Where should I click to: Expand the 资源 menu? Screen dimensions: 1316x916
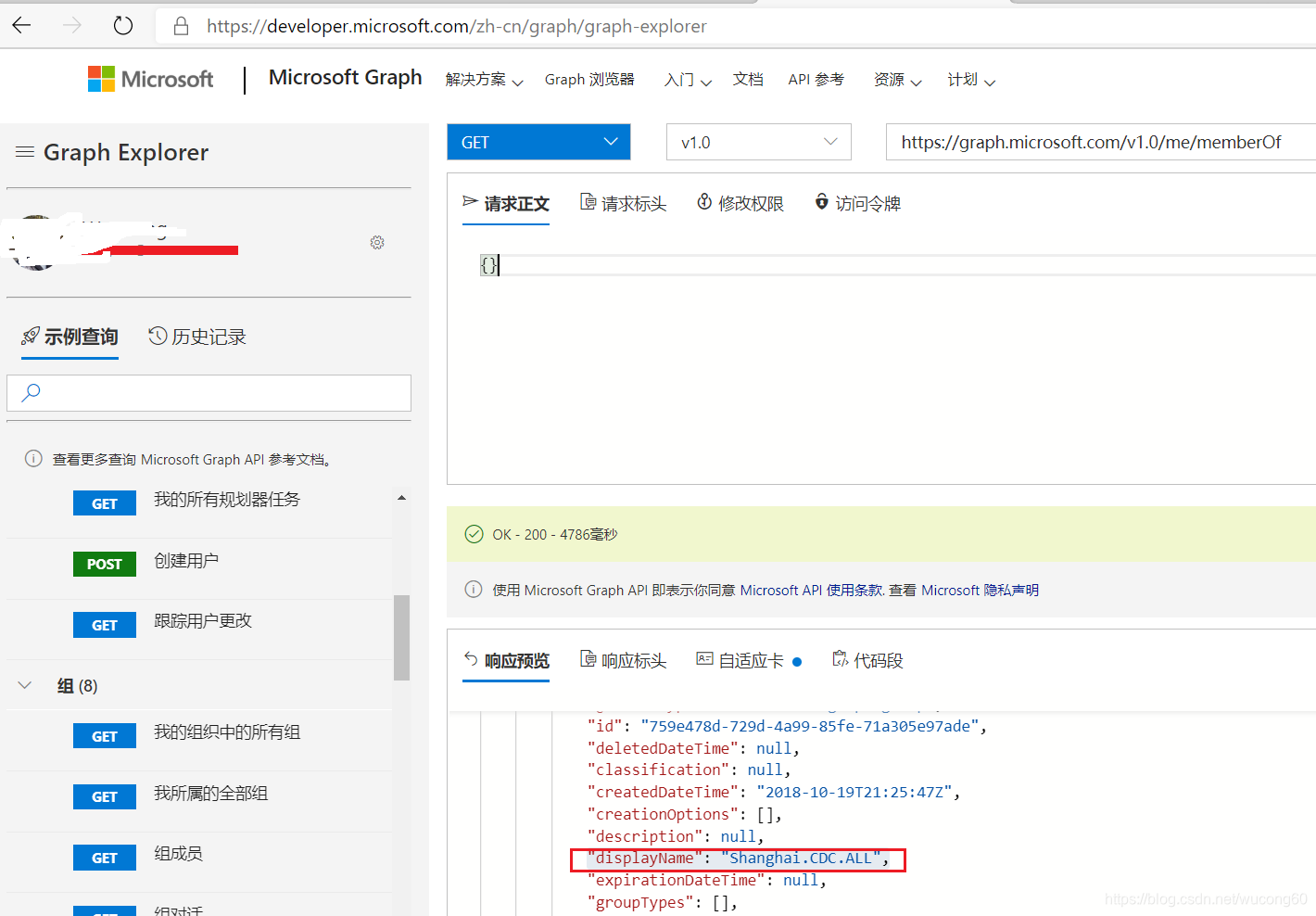coord(897,80)
